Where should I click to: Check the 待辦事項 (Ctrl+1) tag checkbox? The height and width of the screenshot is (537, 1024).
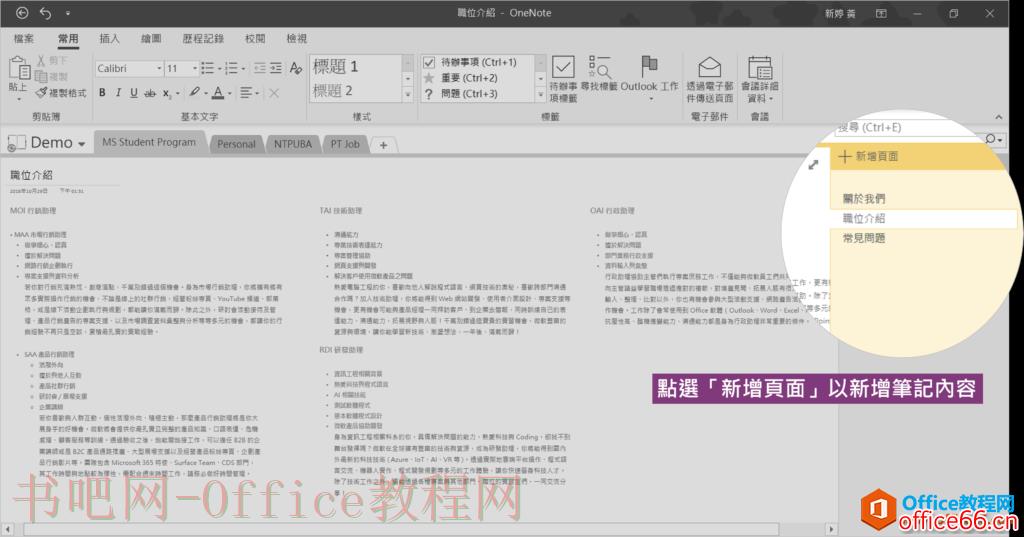pos(429,62)
